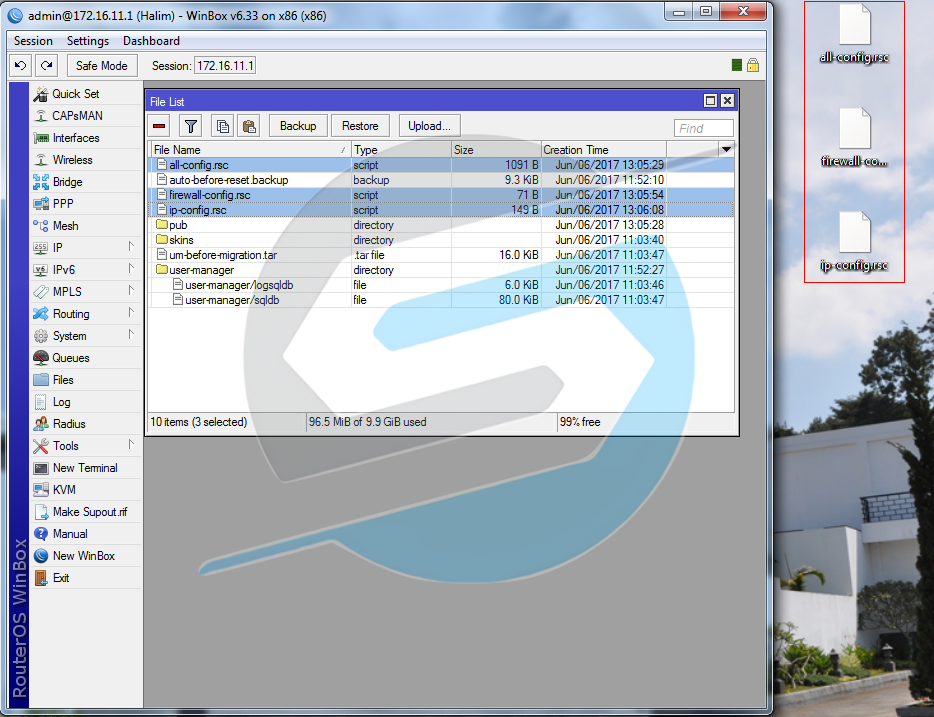Click the Backup button

coord(298,125)
